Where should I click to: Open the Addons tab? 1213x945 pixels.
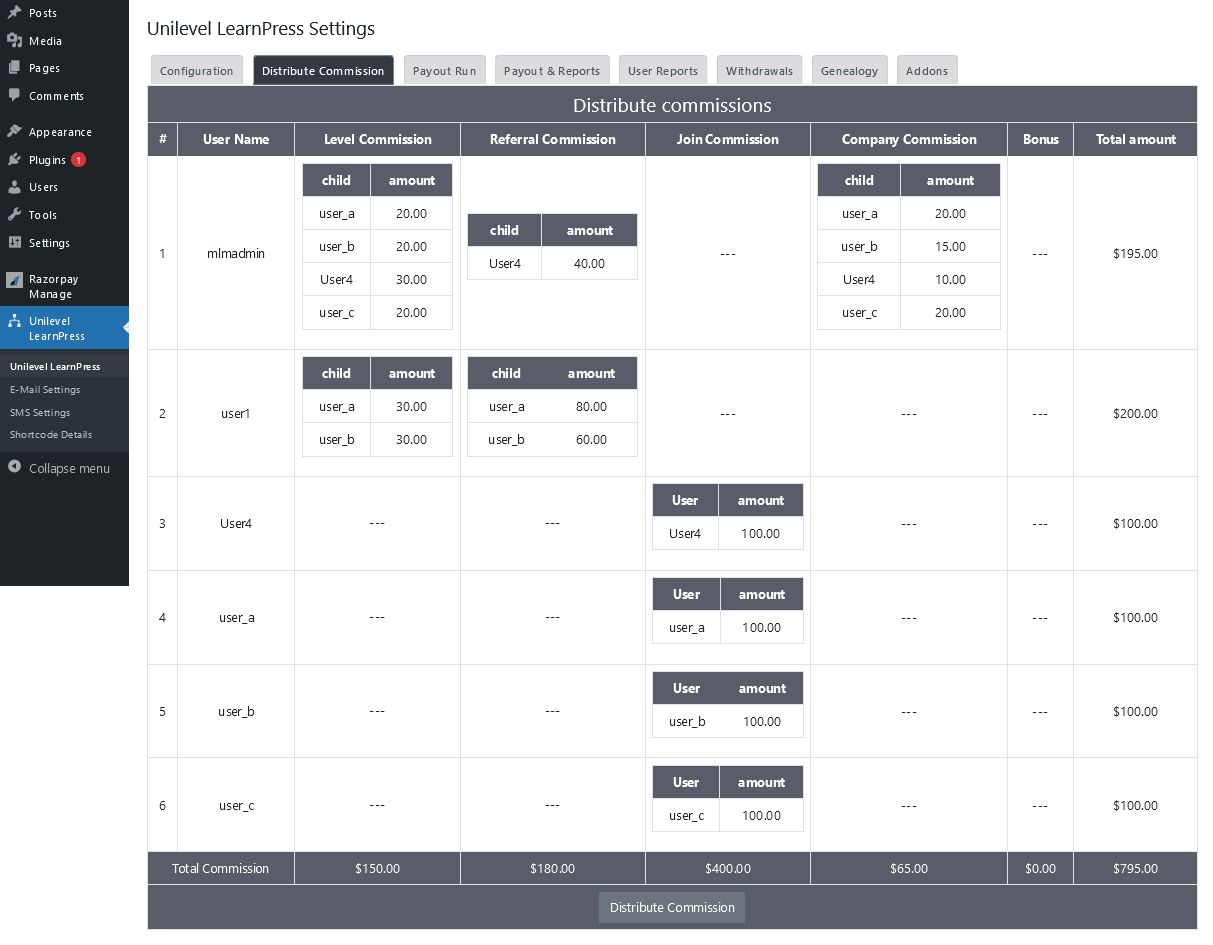click(x=927, y=70)
